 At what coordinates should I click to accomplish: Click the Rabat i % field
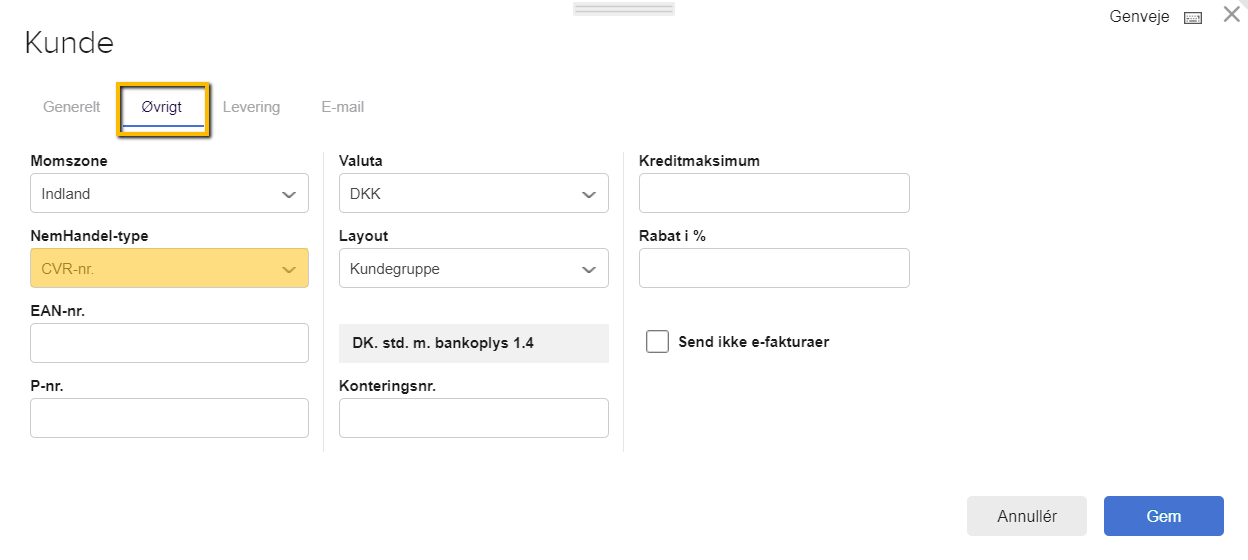(x=774, y=268)
